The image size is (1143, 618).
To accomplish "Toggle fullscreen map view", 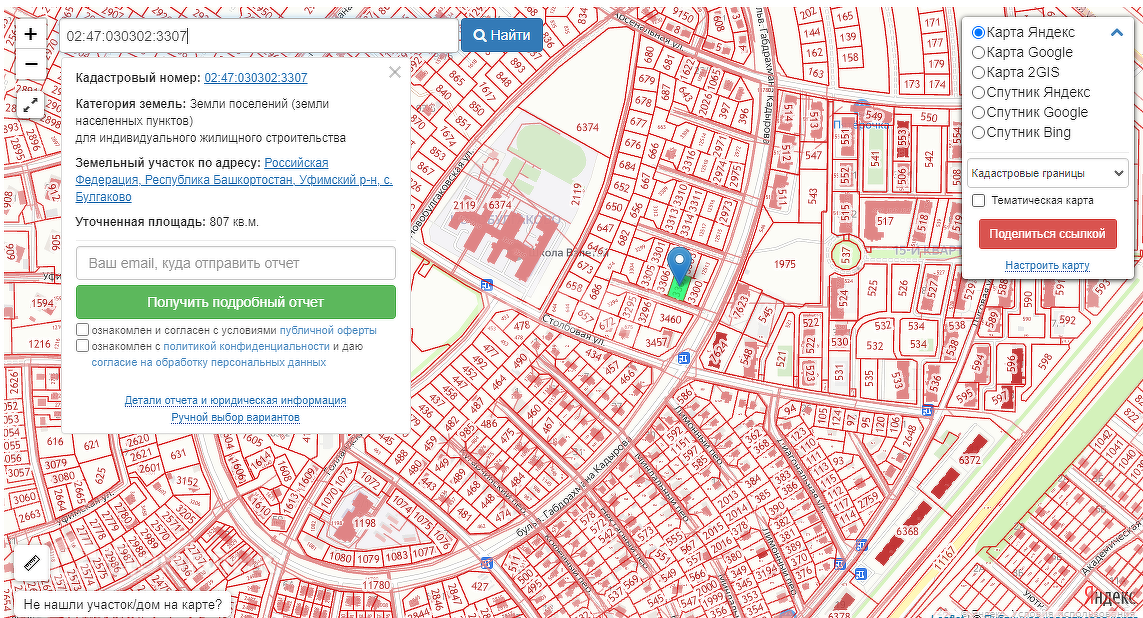I will pos(31,104).
